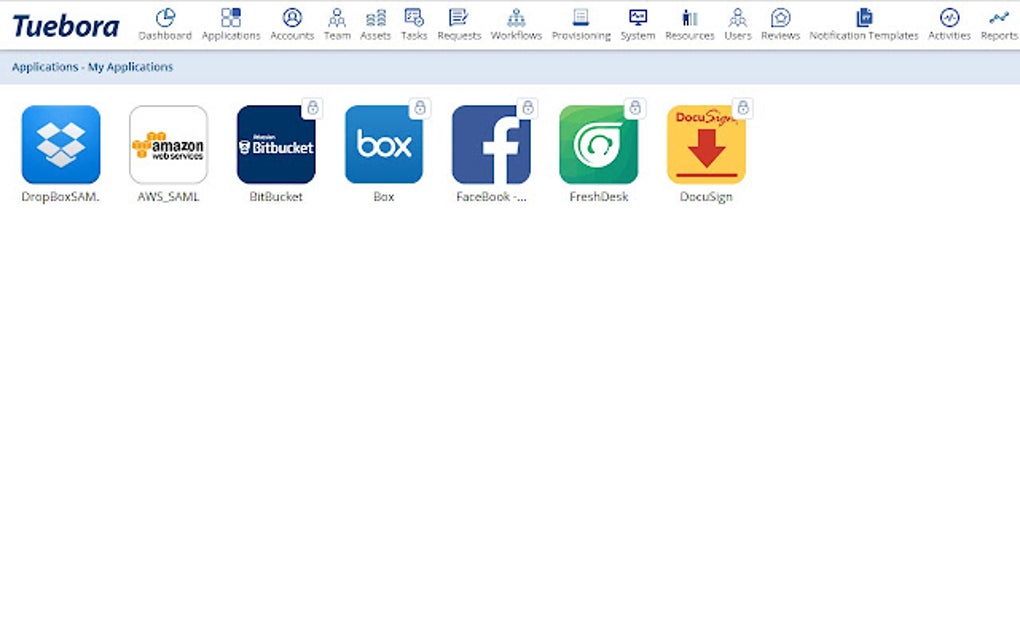Open the BitBucket application tile
Screen dimensions: 1020x638
point(276,144)
